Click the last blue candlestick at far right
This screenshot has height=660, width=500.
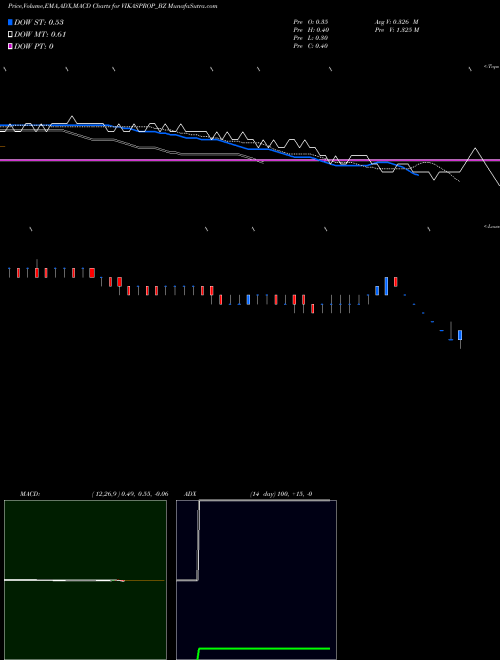click(460, 335)
